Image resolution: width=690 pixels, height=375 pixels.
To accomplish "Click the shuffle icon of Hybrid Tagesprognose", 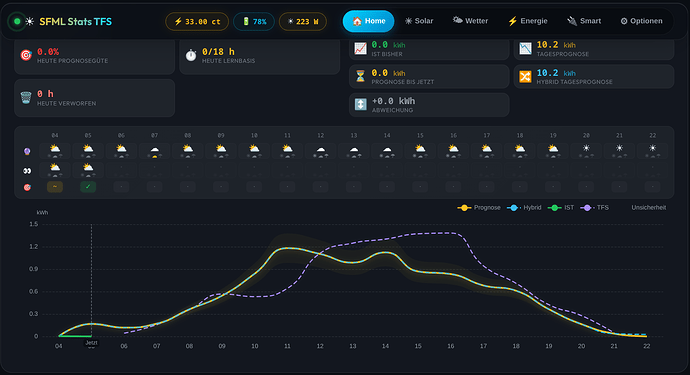I will click(525, 77).
